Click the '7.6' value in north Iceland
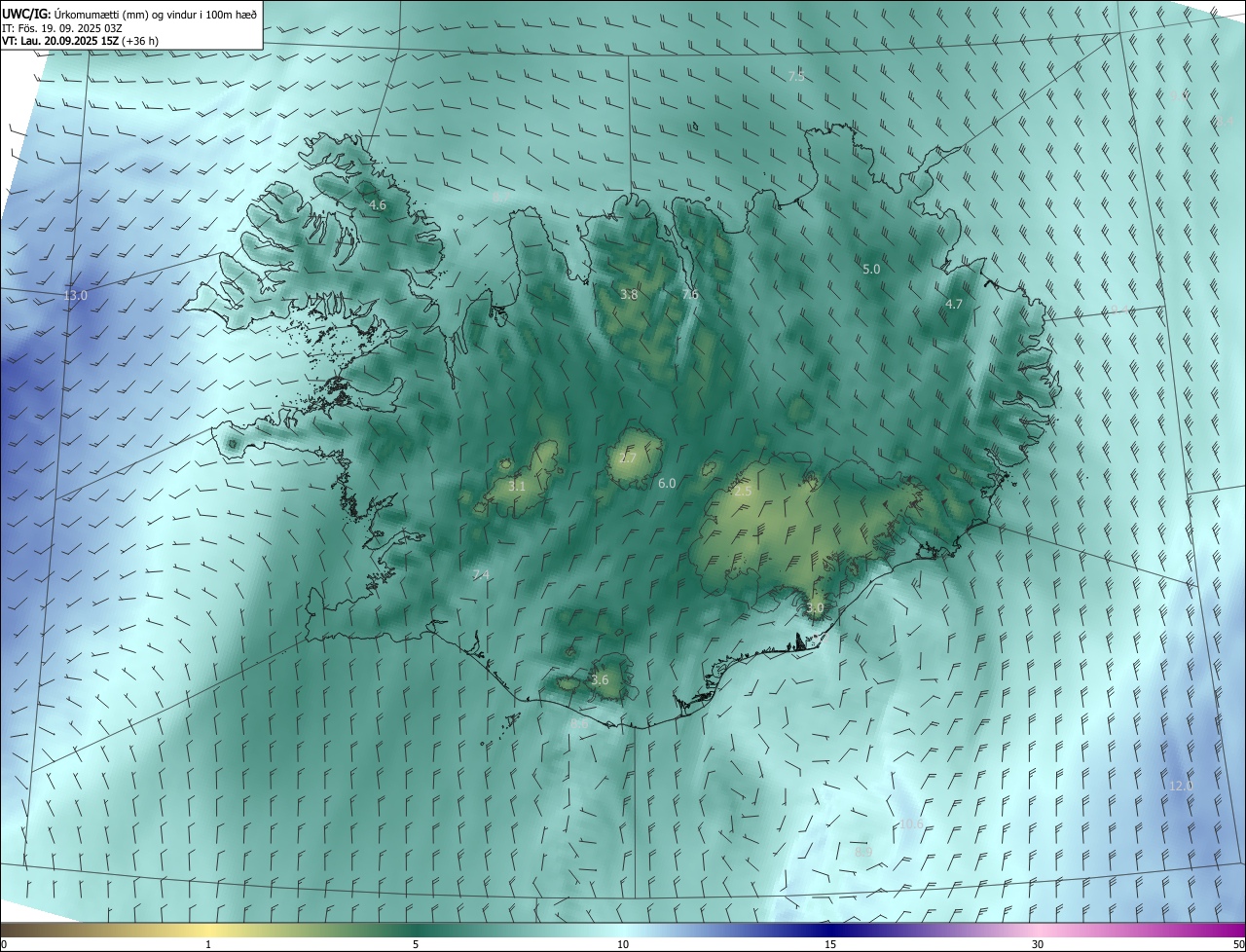 (x=690, y=295)
